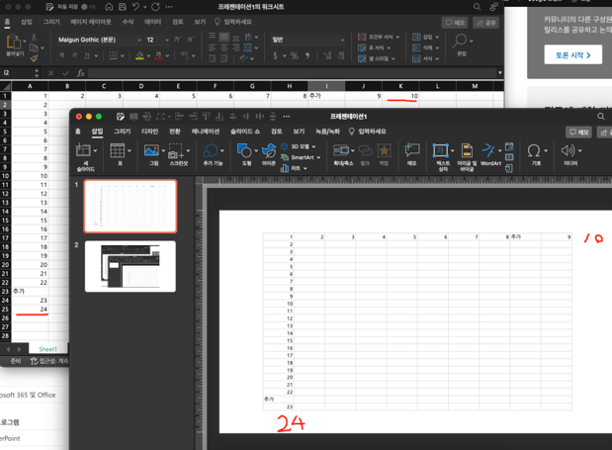Click the Tell me search in Excel
The image size is (612, 450).
pyautogui.click(x=233, y=22)
